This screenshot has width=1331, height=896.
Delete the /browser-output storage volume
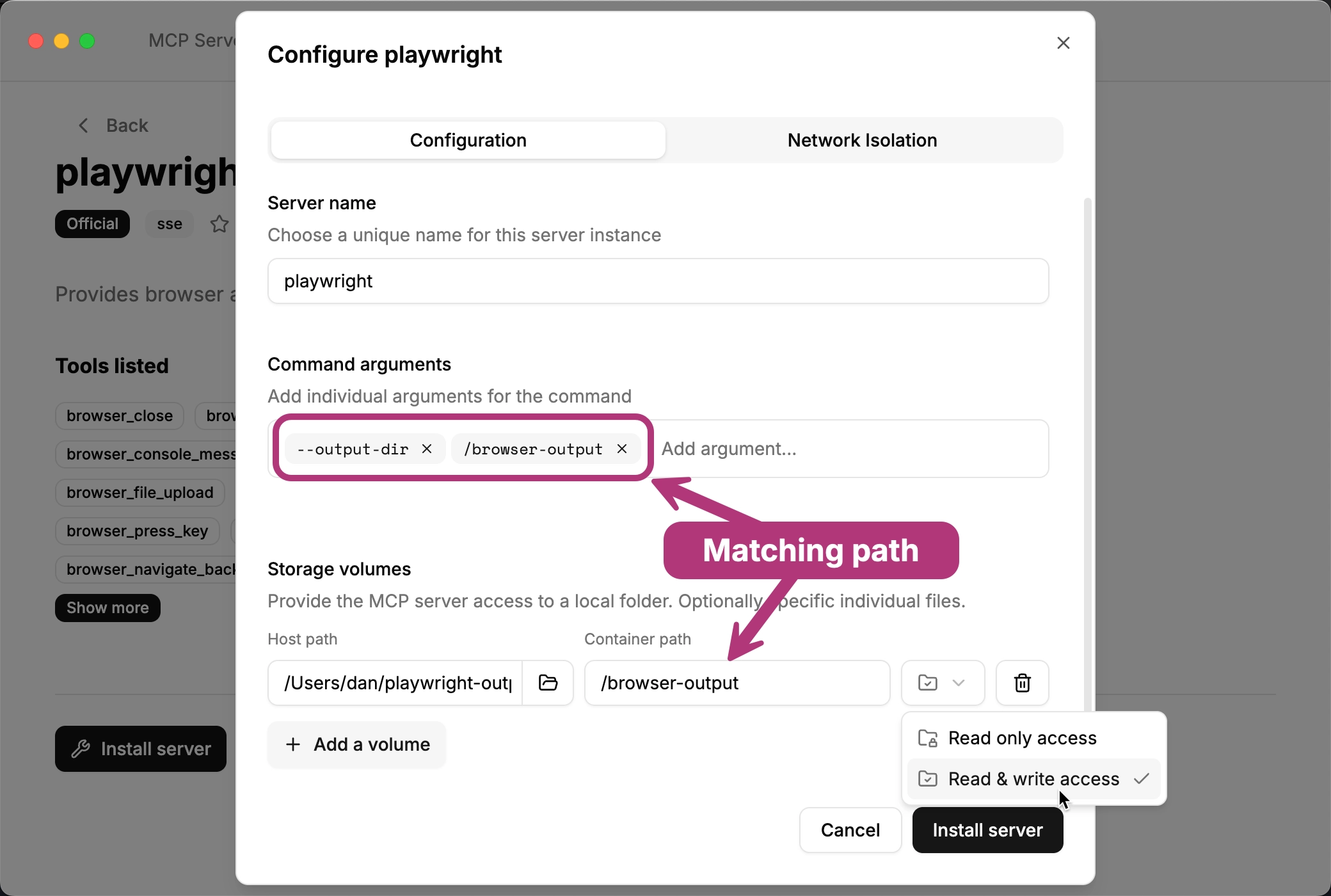tap(1021, 683)
